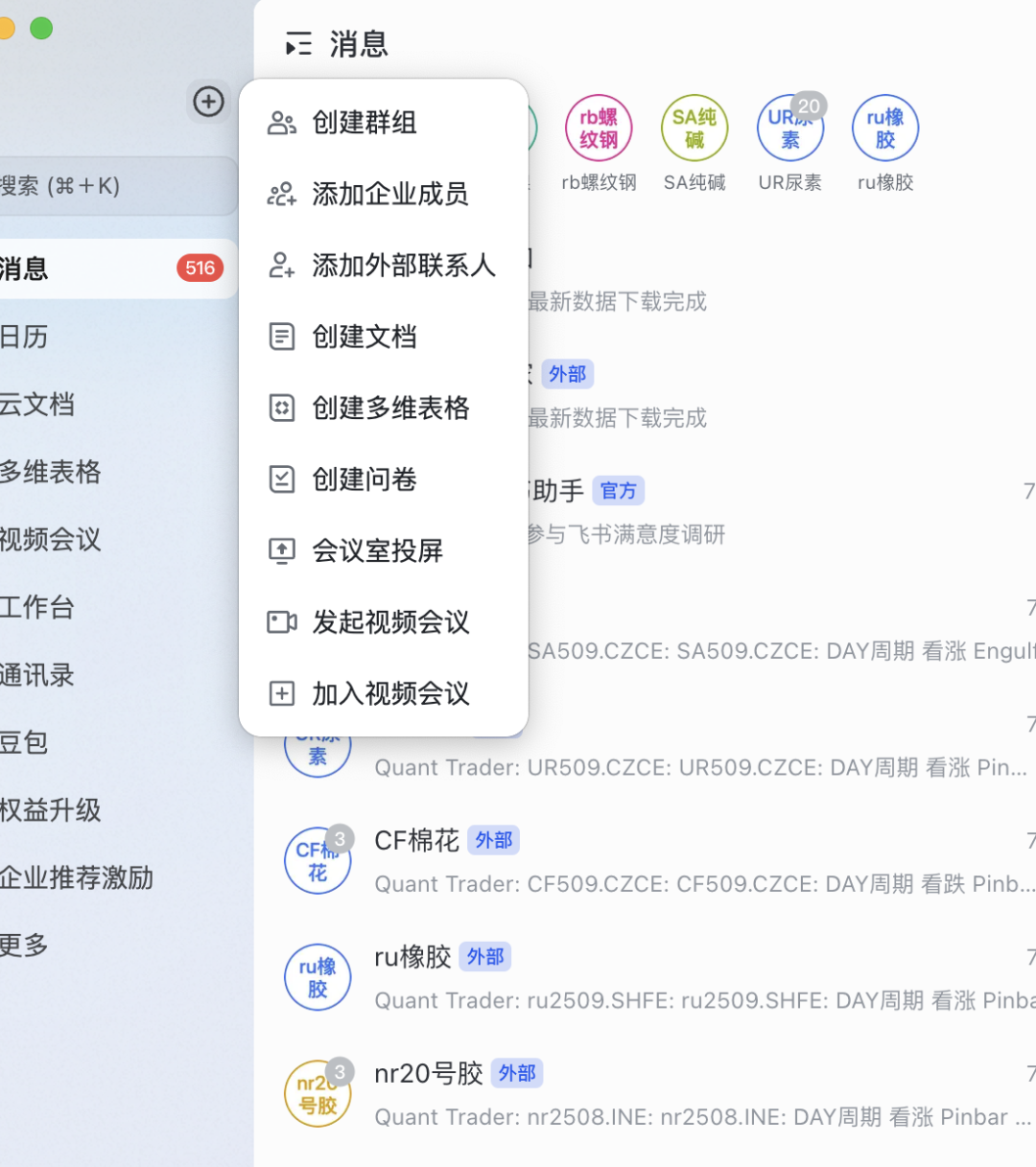This screenshot has height=1167, width=1036.
Task: Select 创建群组 in the menu
Action: pos(384,123)
